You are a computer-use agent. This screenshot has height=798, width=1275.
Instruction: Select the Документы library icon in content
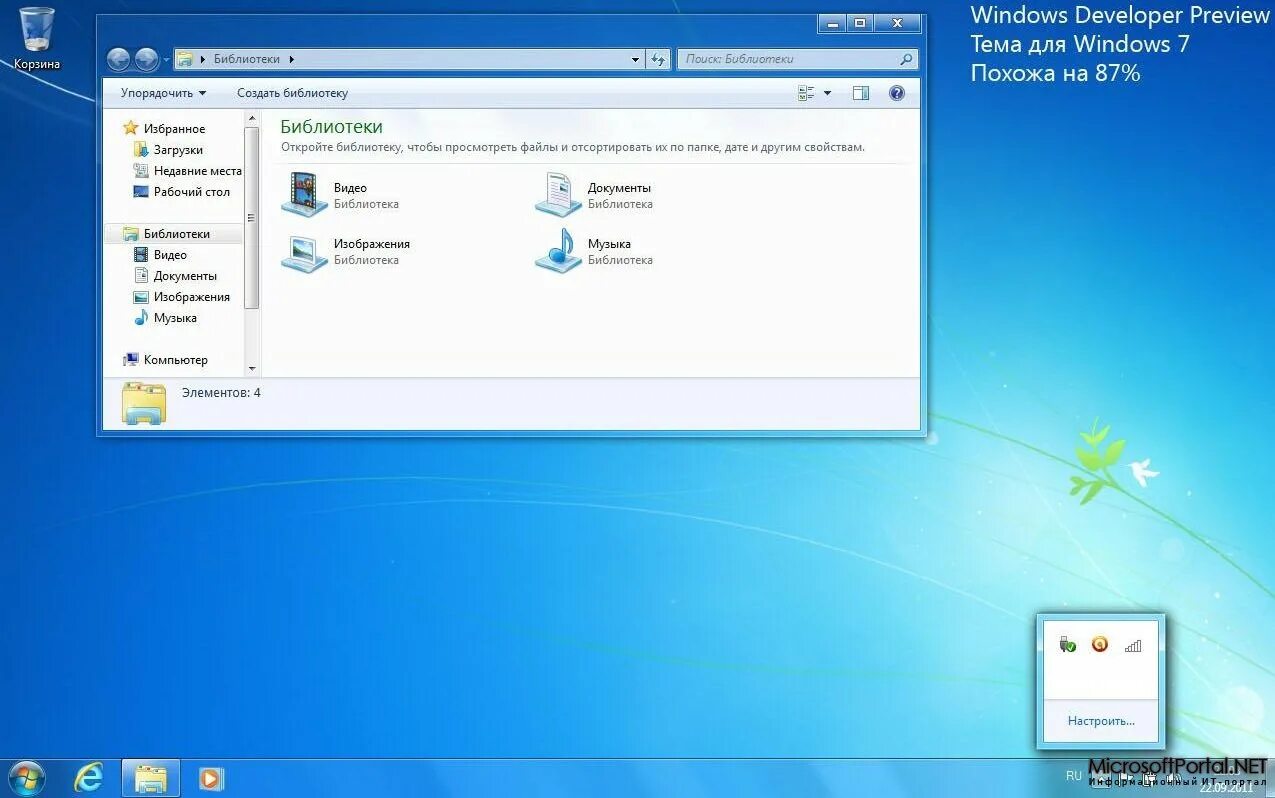point(558,193)
